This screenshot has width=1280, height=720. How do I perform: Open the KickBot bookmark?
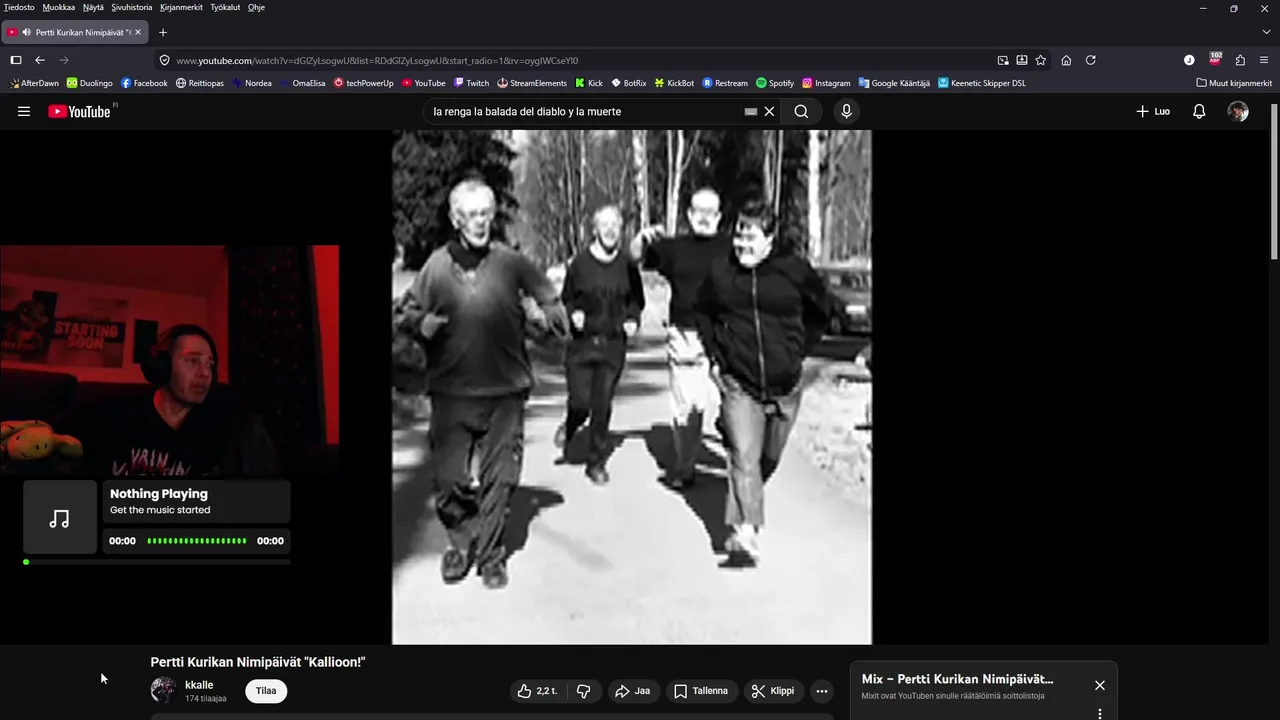[x=674, y=83]
